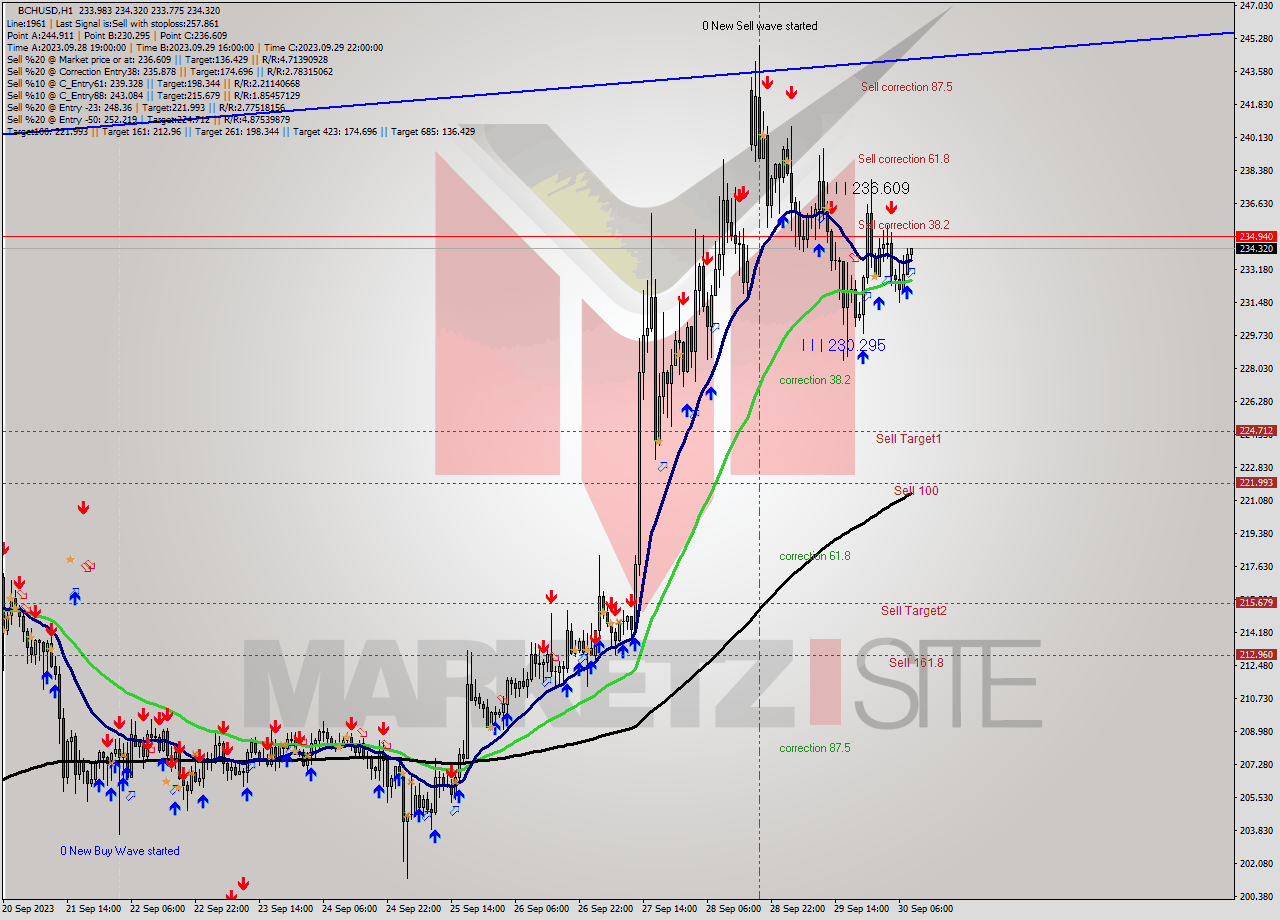The image size is (1280, 920).
Task: Click the 212.960 price level tag
Action: [x=1256, y=655]
